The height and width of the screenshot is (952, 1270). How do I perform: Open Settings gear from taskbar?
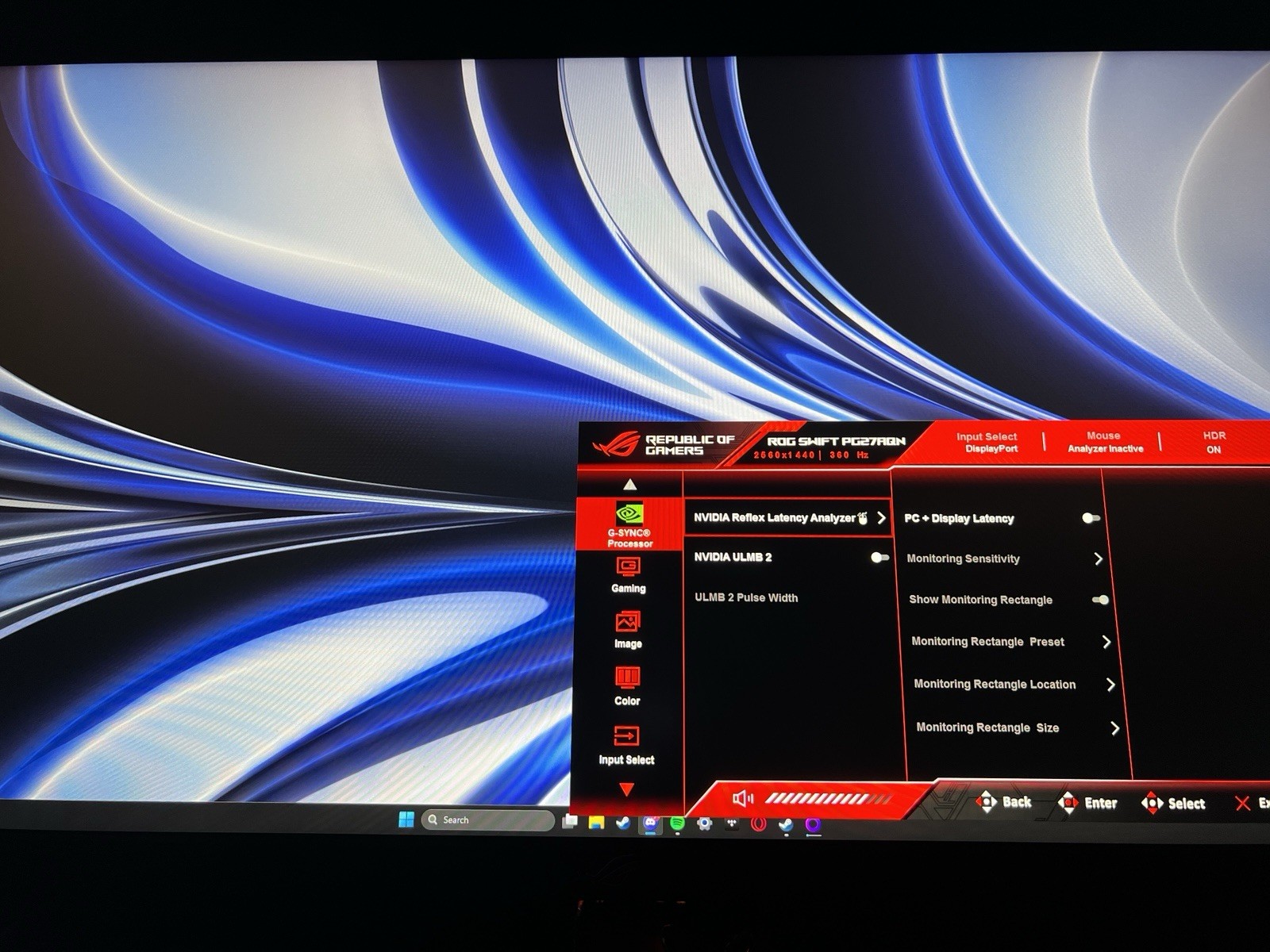pyautogui.click(x=704, y=824)
